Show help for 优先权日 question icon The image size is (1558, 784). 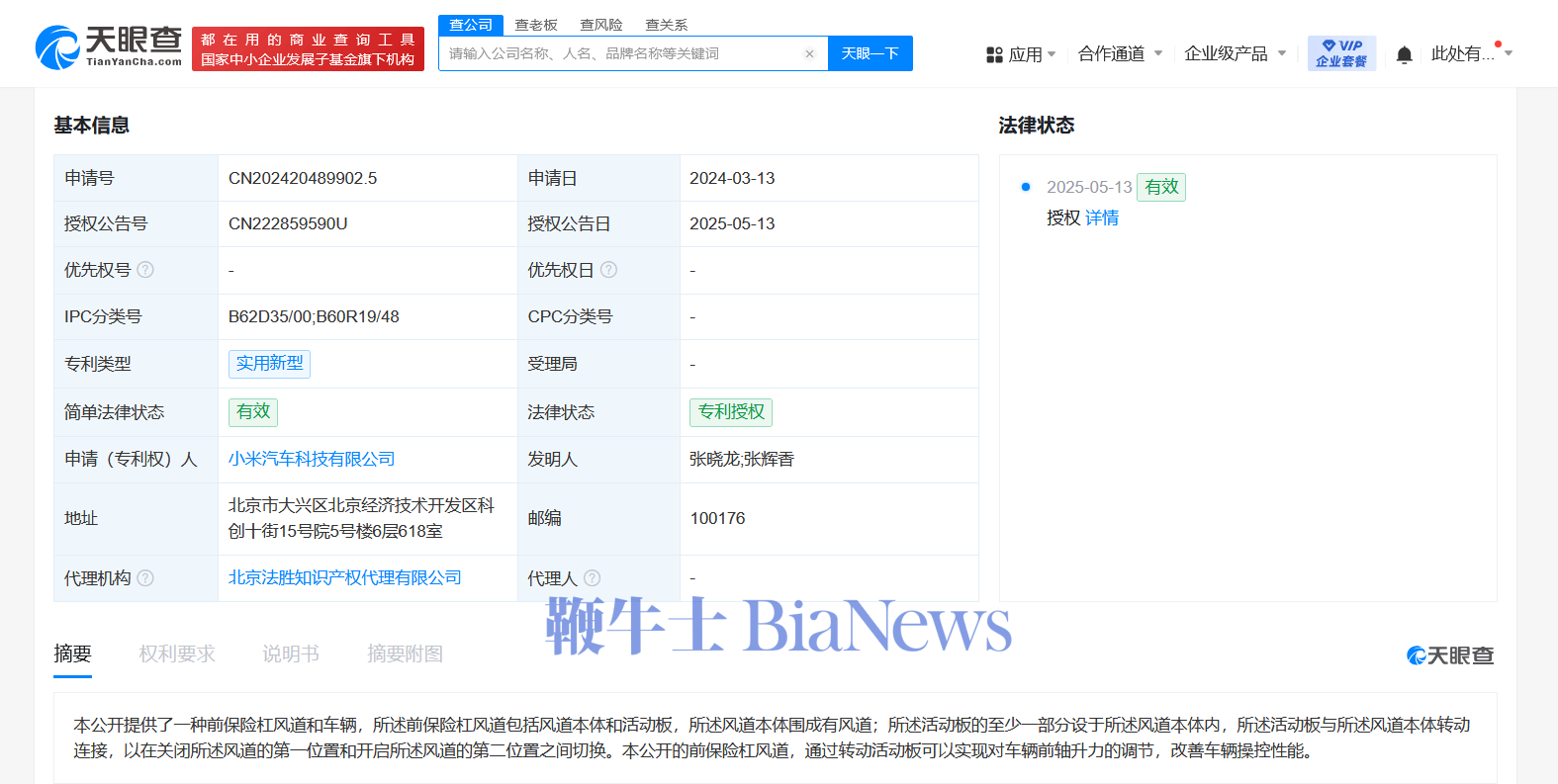tap(608, 270)
